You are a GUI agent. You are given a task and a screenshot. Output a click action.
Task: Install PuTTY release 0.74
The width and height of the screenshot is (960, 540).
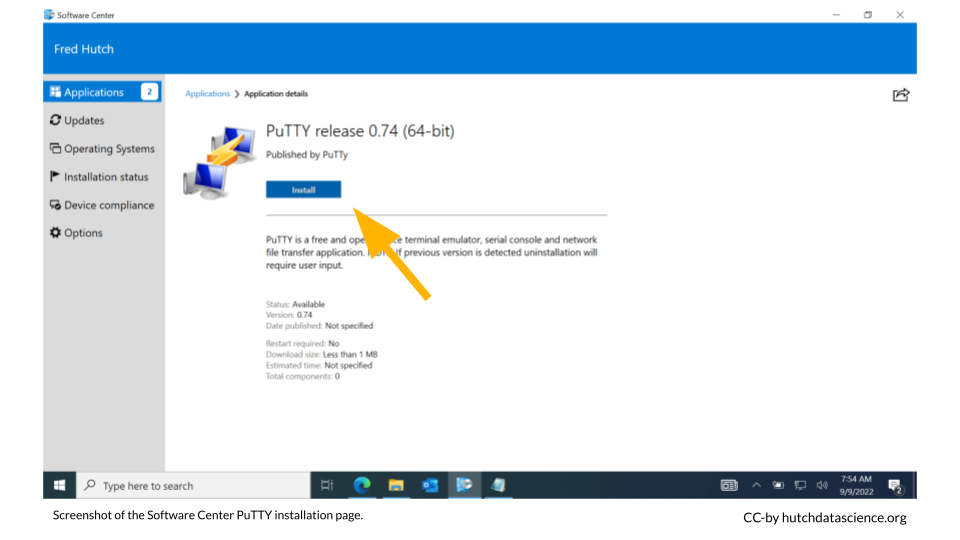[303, 190]
